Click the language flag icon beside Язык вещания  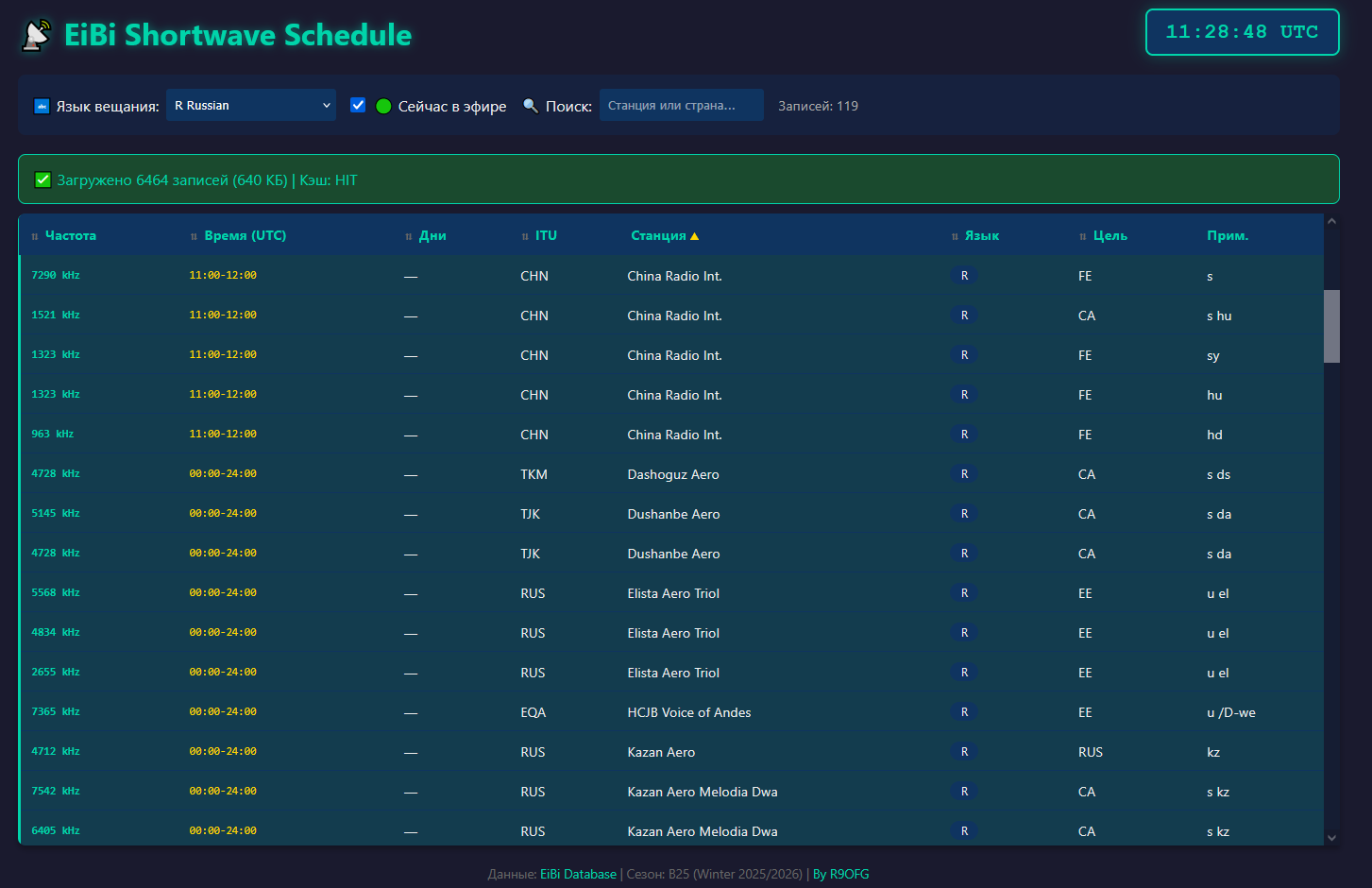coord(42,106)
